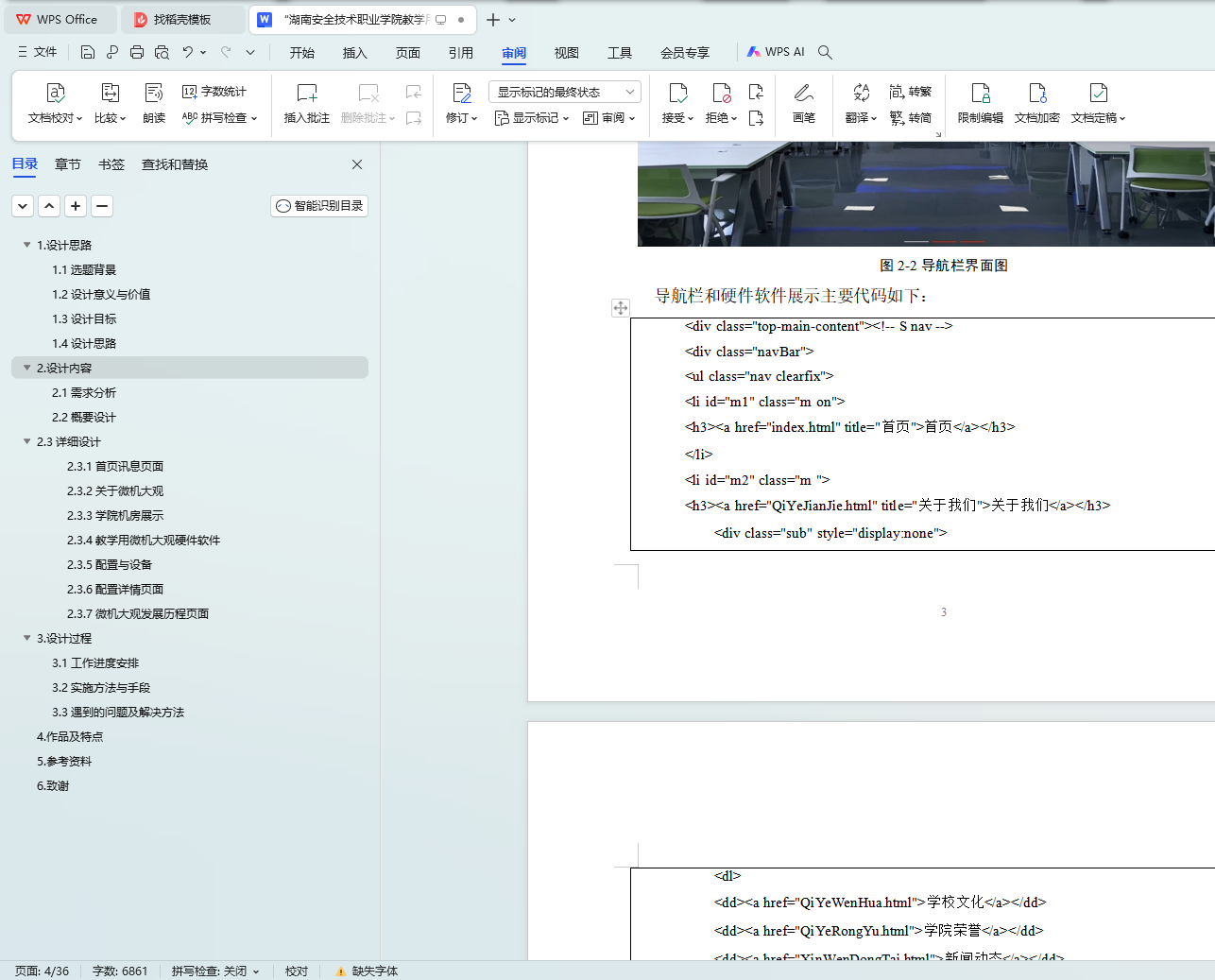Viewport: 1215px width, 980px height.
Task: Switch to the 章节 sidebar tab
Action: 68,164
